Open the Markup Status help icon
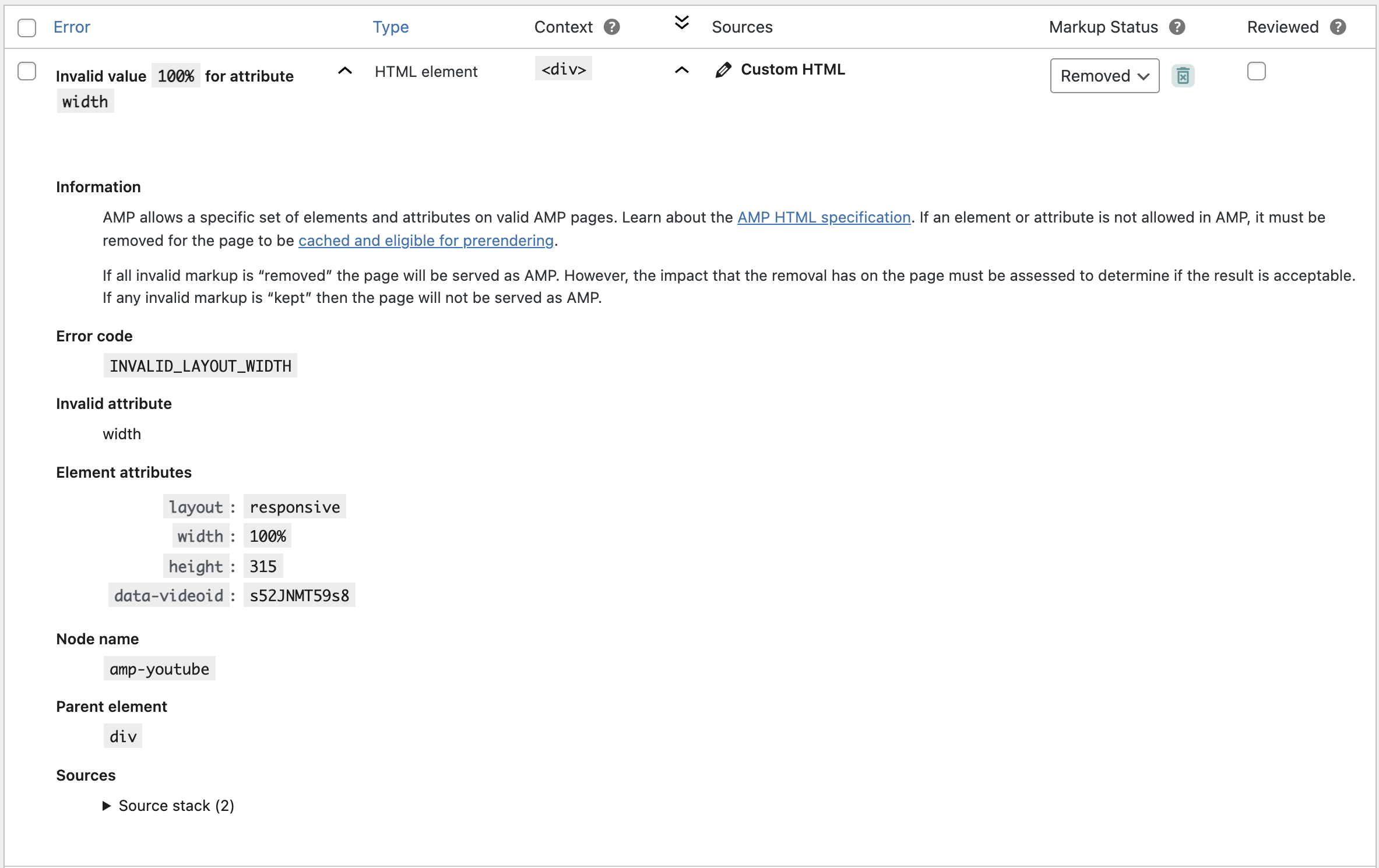The width and height of the screenshot is (1379, 868). pos(1177,27)
